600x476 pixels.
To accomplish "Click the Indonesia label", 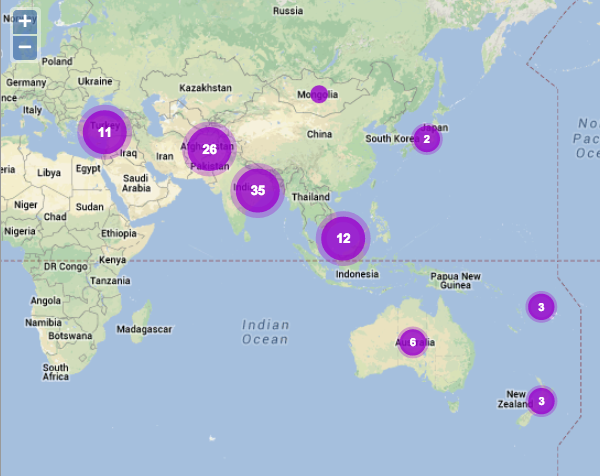I will coord(357,274).
